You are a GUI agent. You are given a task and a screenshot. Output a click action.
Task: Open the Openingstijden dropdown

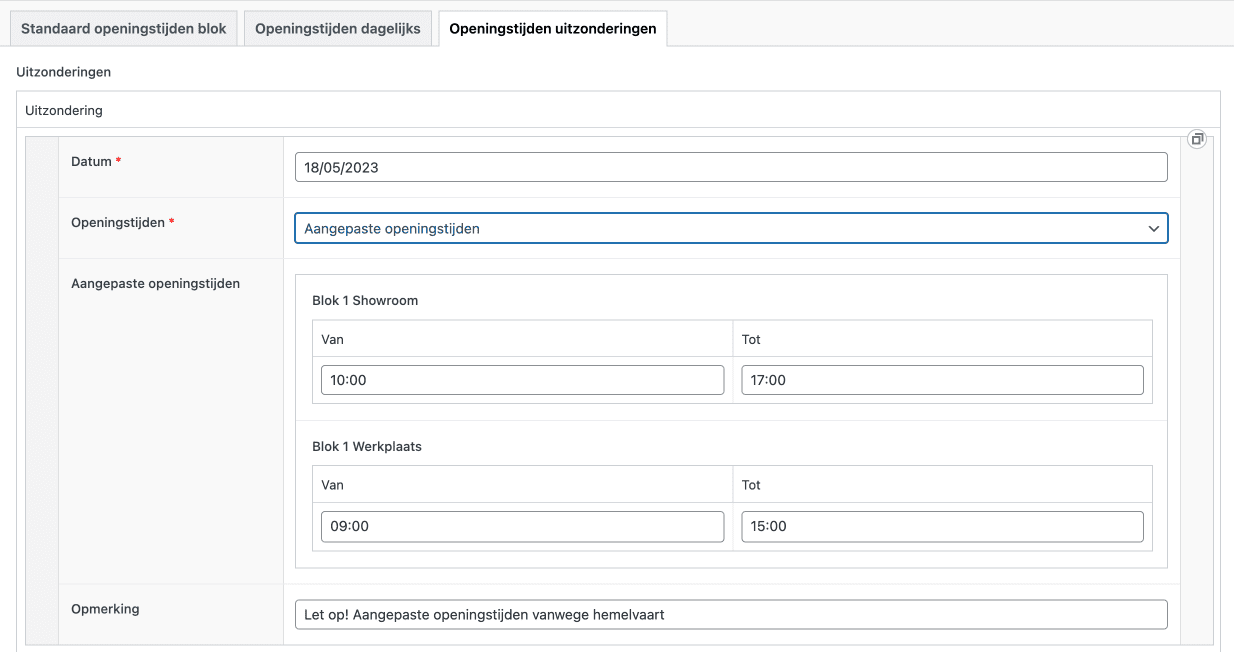731,228
